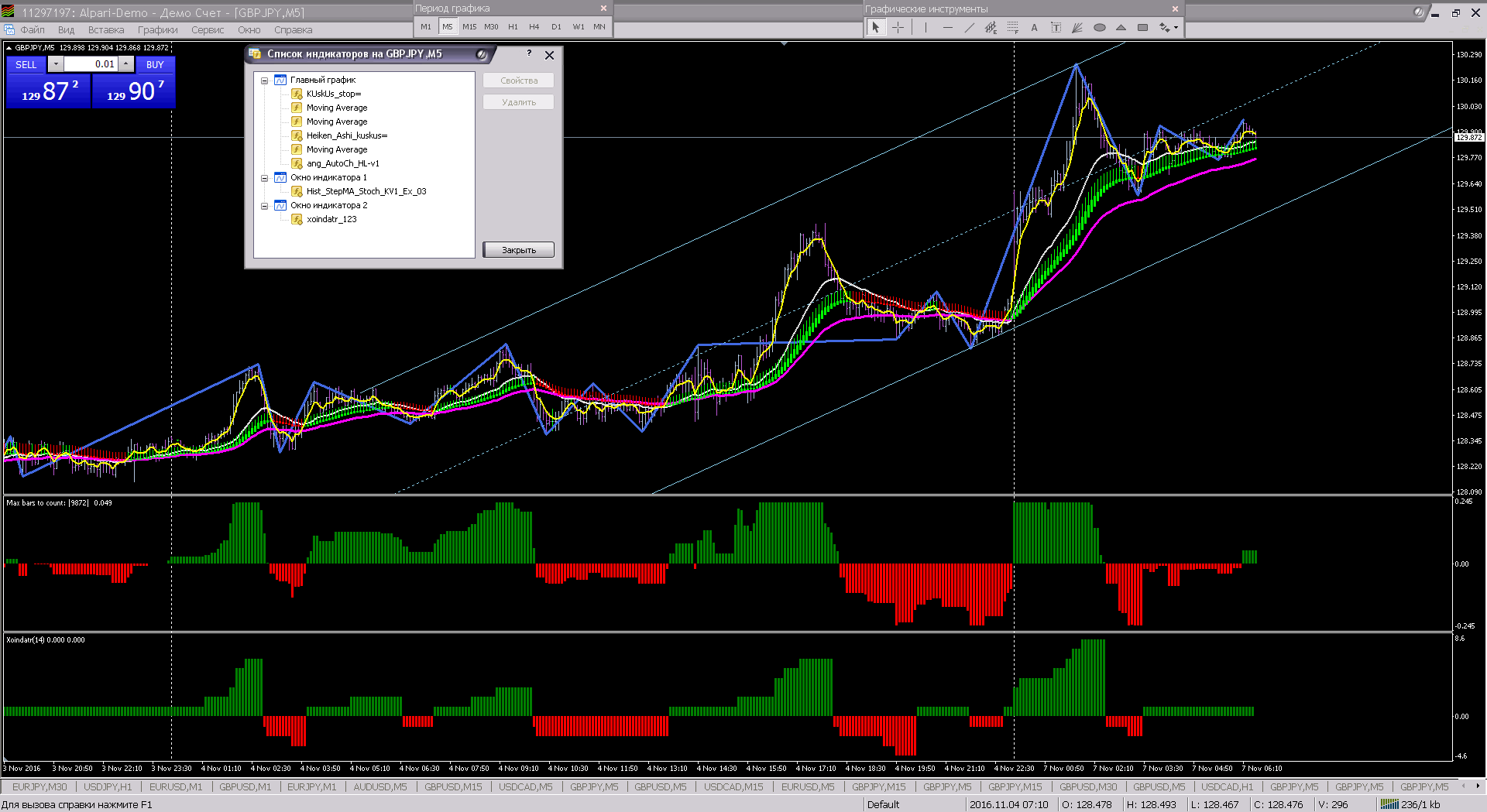
Task: Toggle the H1 timeframe button
Action: point(513,26)
